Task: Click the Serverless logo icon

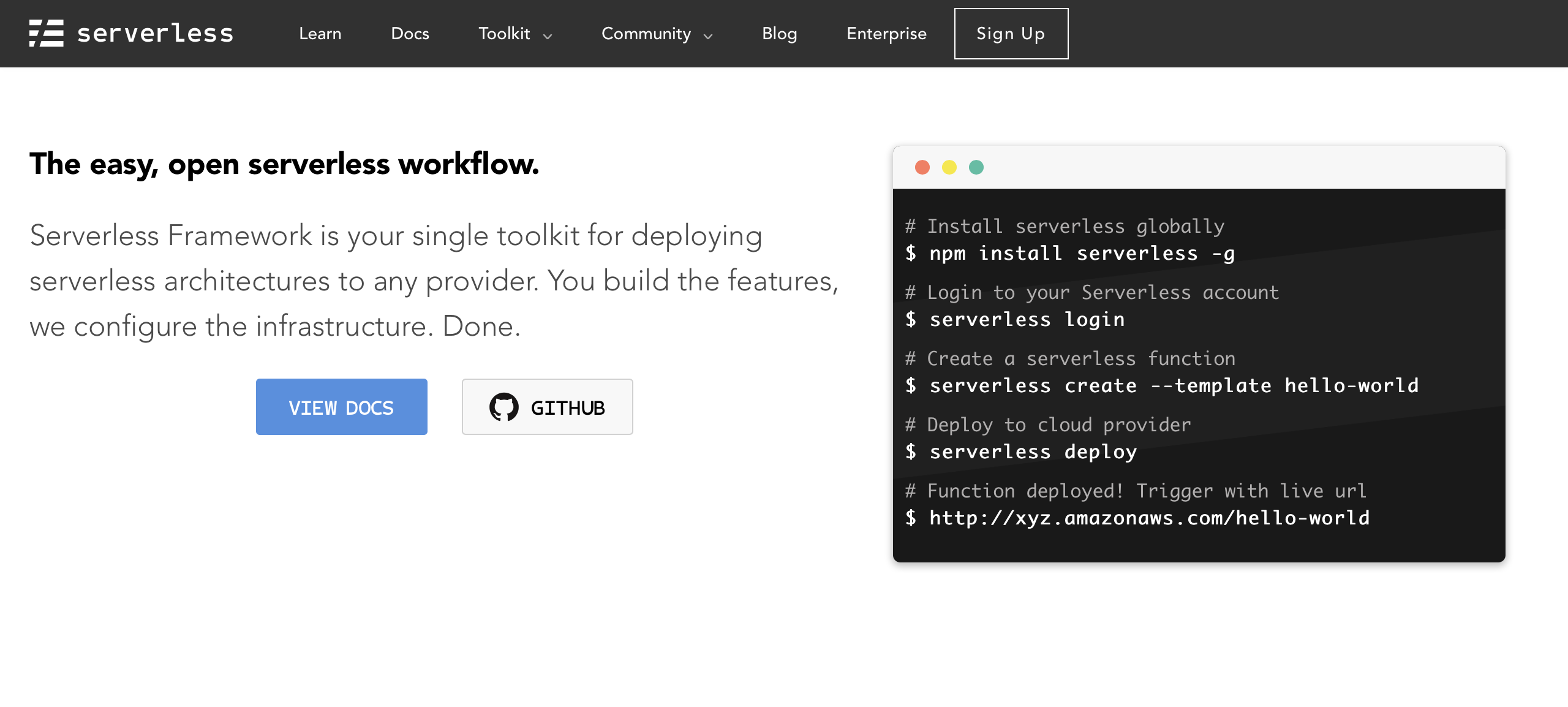Action: [47, 33]
